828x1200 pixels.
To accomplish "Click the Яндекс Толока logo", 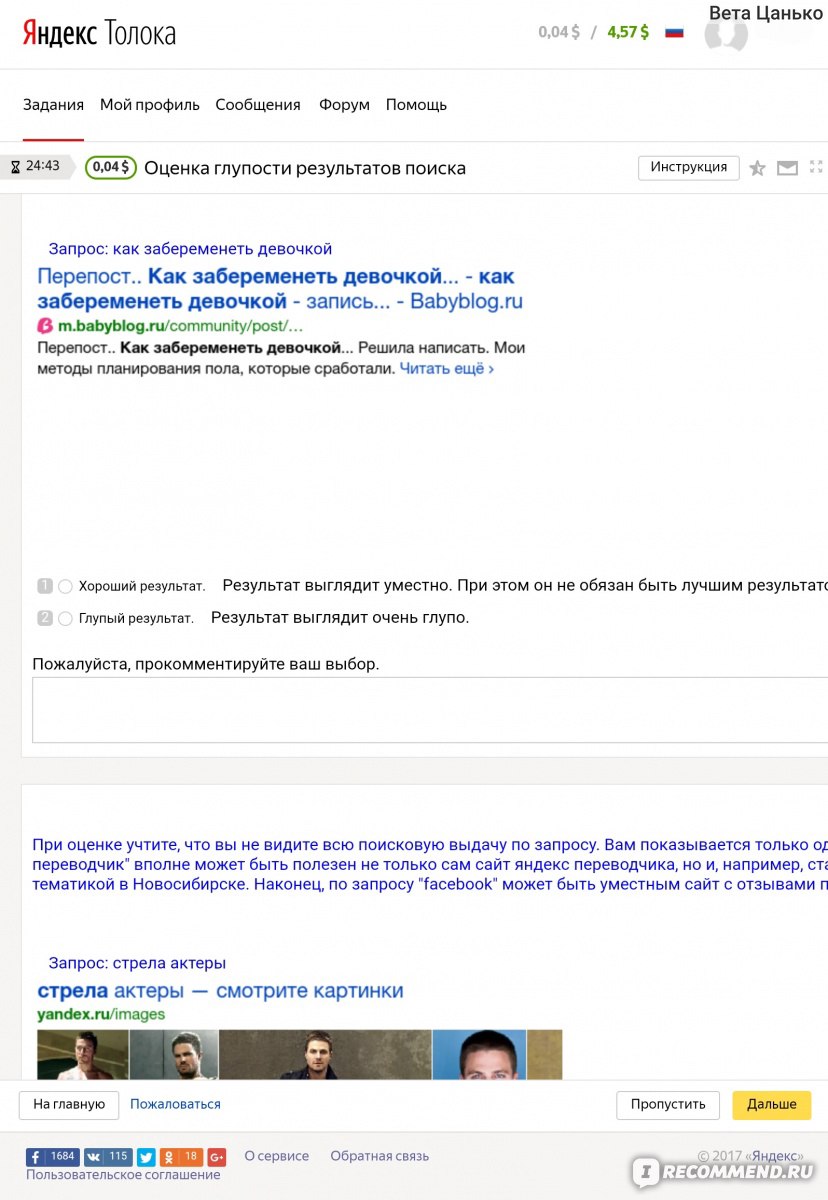I will pos(99,33).
